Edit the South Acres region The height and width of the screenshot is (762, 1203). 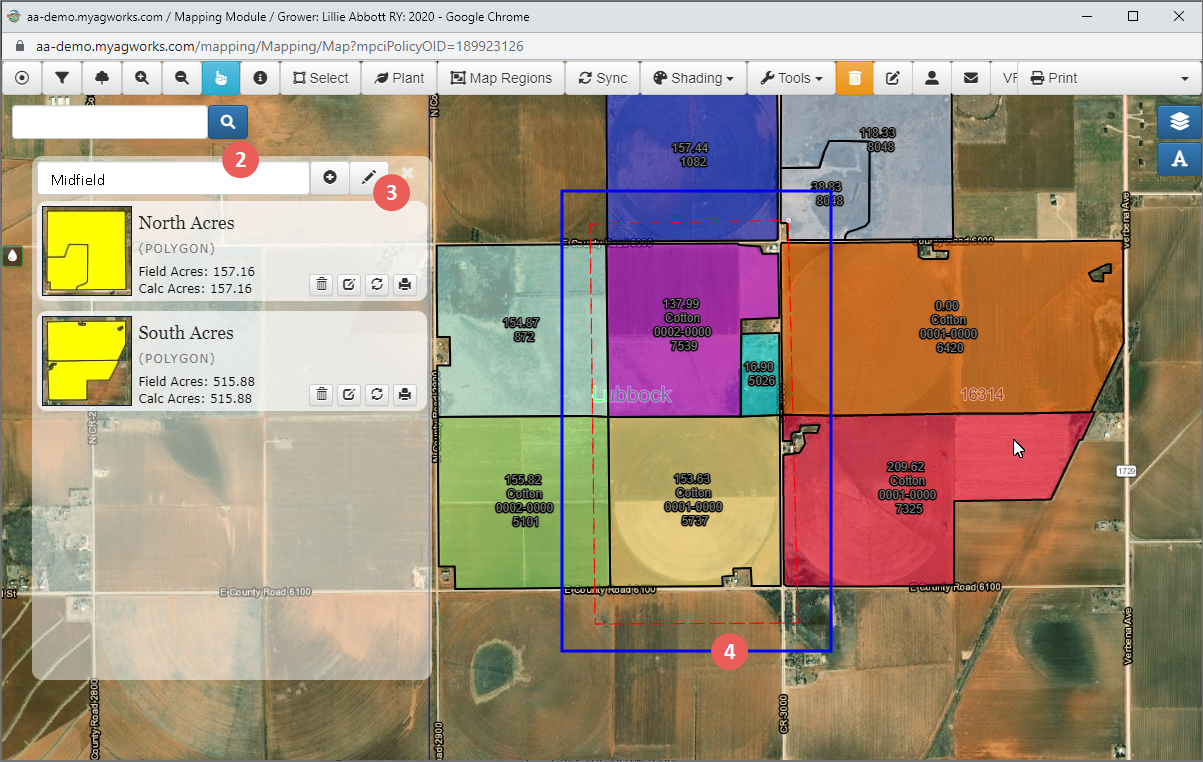click(x=349, y=394)
